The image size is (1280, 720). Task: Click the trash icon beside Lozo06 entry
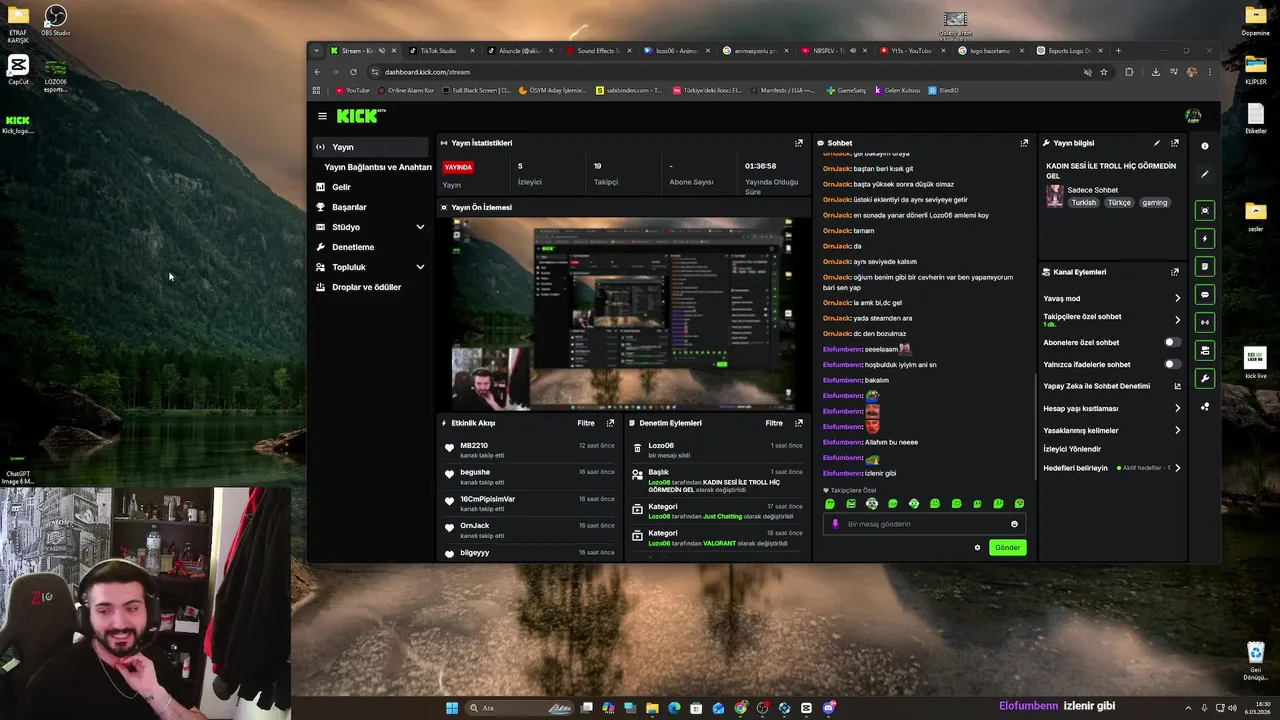pyautogui.click(x=637, y=449)
